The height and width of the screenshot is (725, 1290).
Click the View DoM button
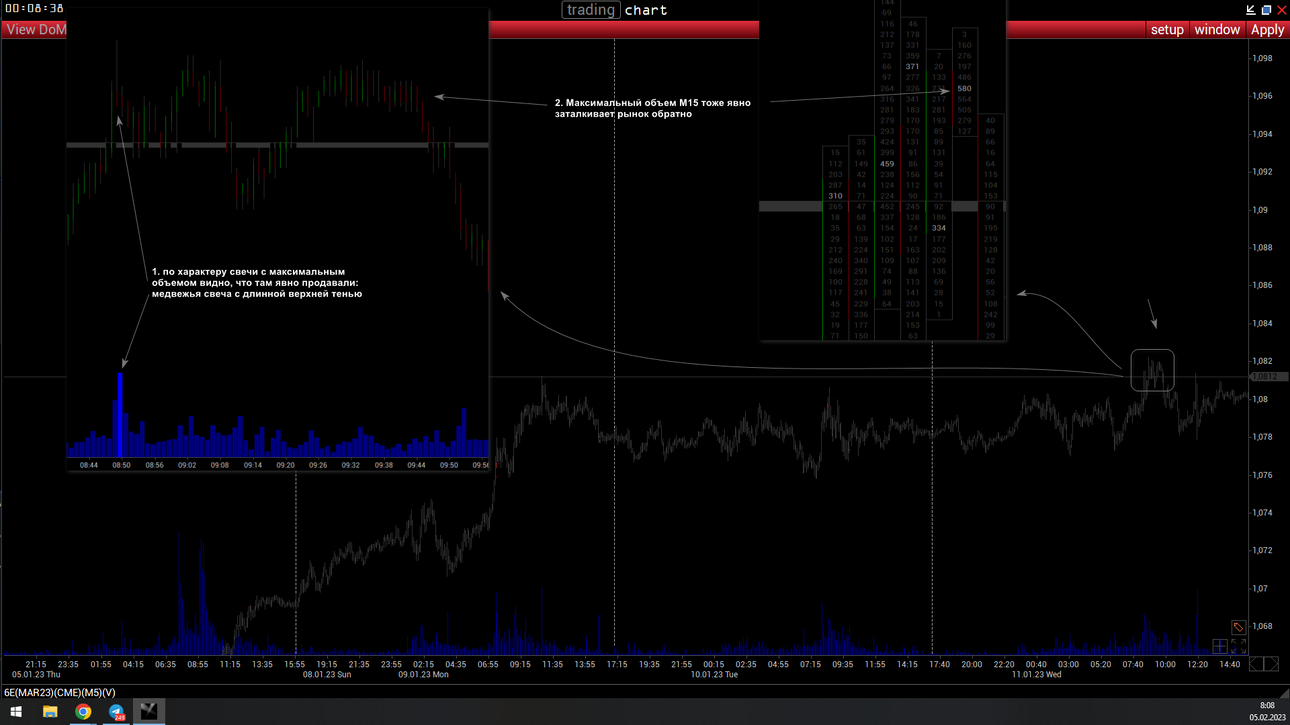pyautogui.click(x=36, y=30)
